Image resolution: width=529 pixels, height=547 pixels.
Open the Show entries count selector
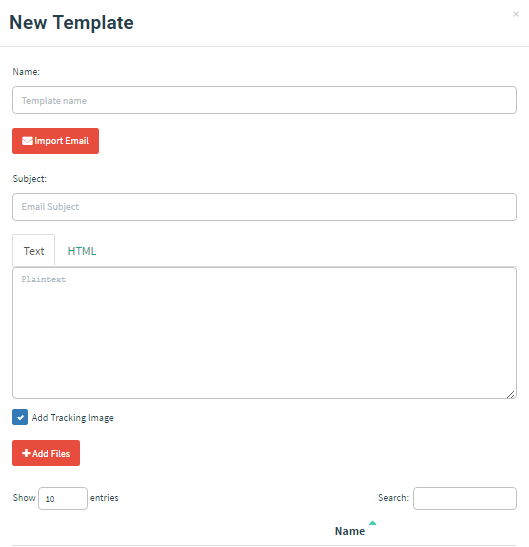tap(63, 499)
